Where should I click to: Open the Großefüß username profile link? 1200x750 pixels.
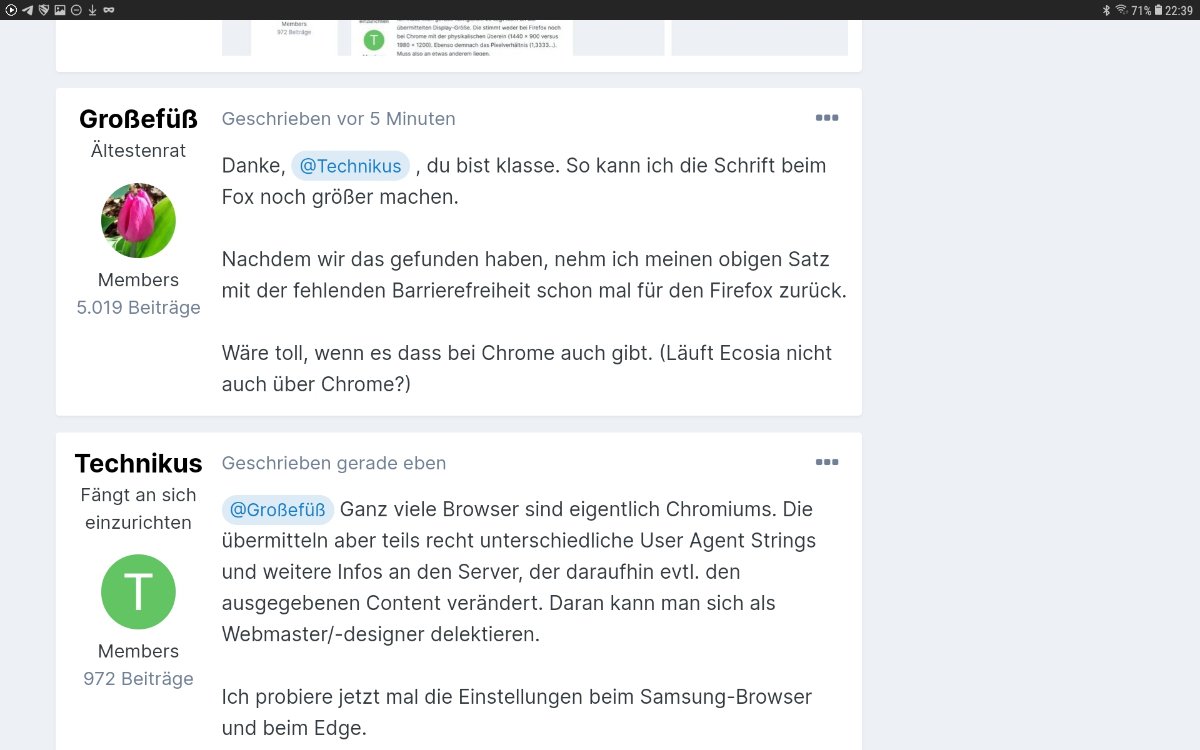(138, 119)
